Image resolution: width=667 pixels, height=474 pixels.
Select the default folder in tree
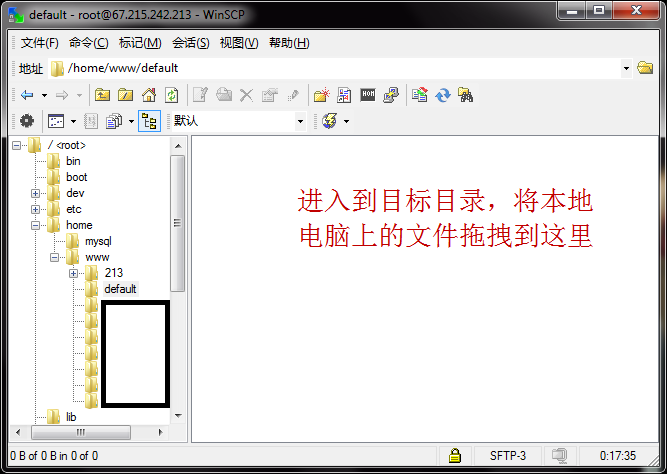tap(120, 289)
